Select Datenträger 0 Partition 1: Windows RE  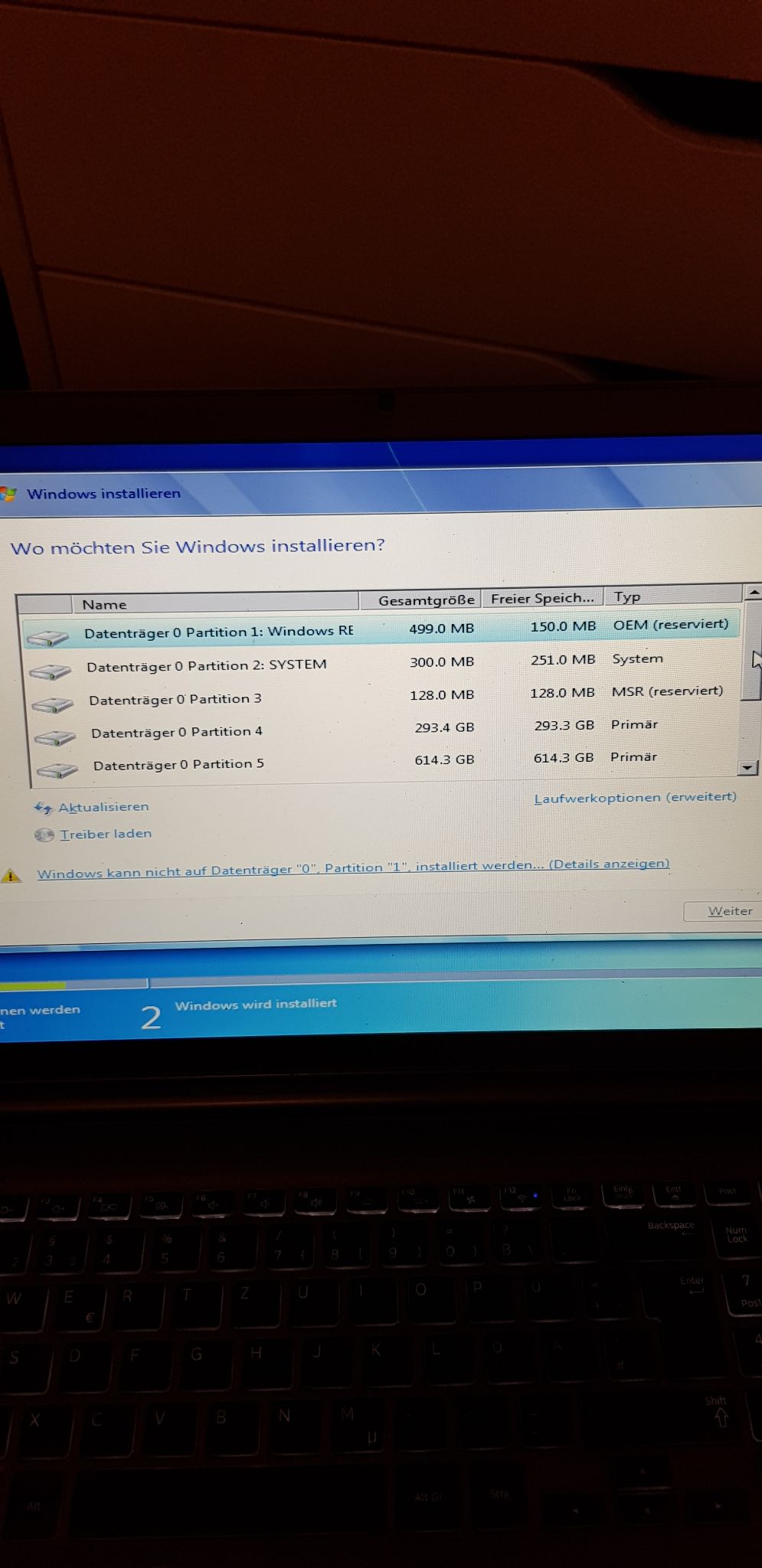pos(381,630)
